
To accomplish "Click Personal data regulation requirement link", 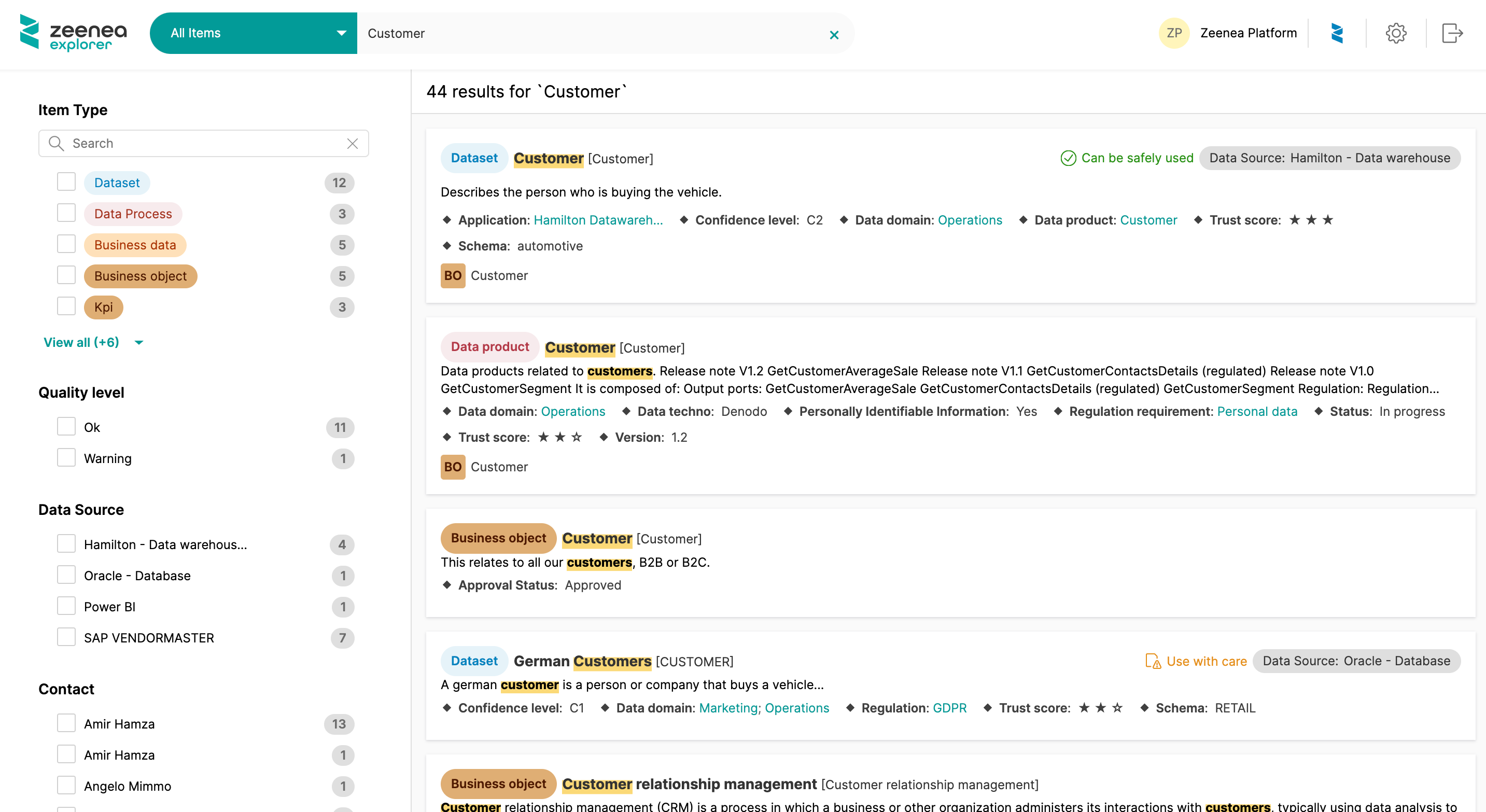I will (x=1257, y=412).
